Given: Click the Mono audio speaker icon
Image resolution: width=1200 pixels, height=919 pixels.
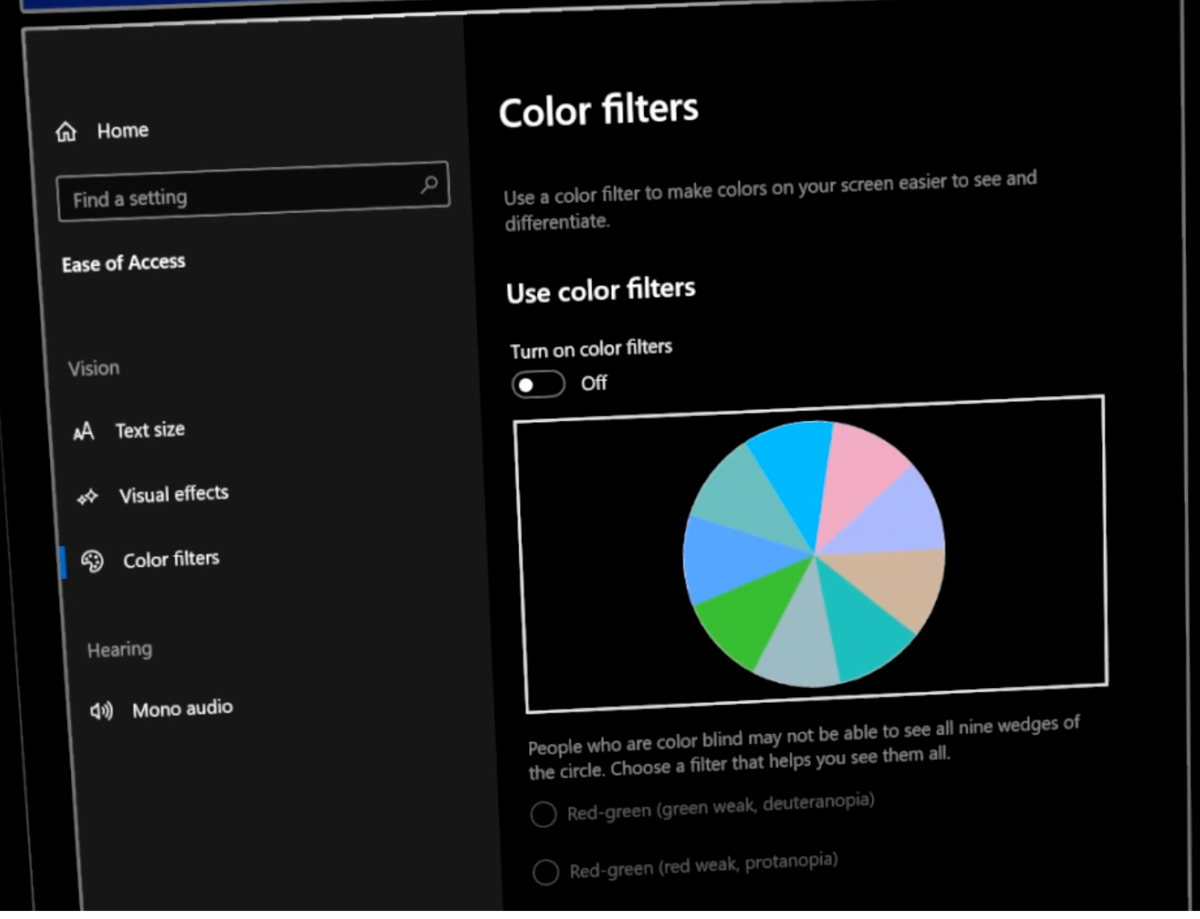Looking at the screenshot, I should (x=101, y=712).
